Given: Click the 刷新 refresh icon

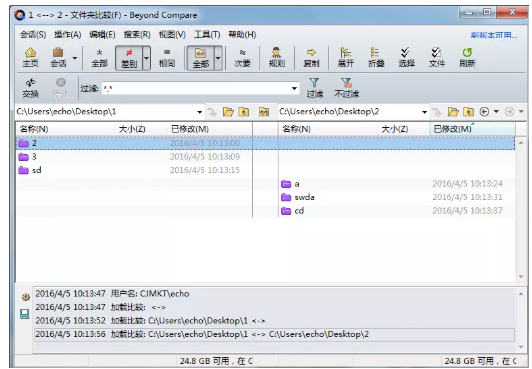Looking at the screenshot, I should [x=467, y=58].
